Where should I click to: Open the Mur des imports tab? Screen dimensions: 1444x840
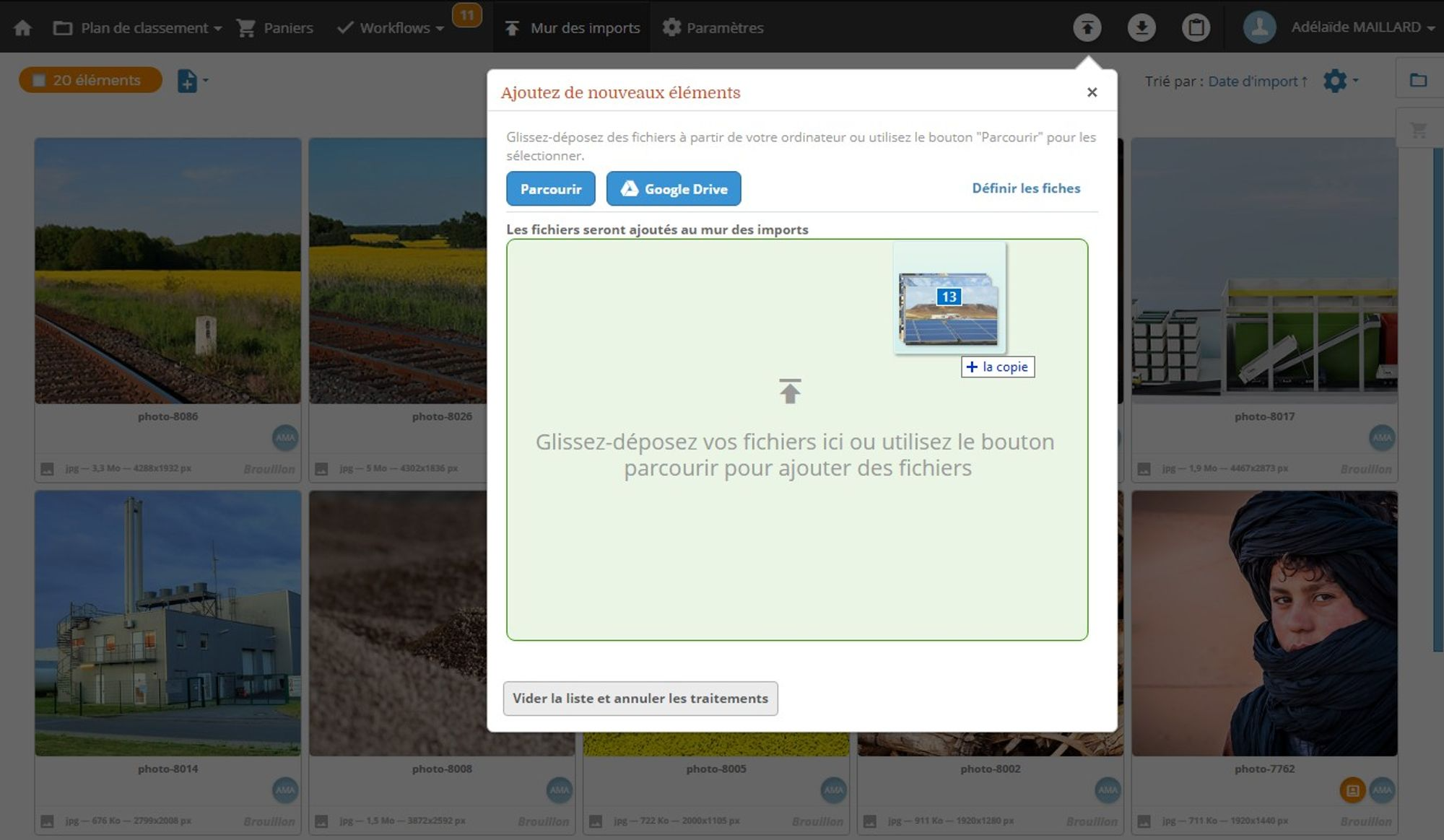coord(573,27)
